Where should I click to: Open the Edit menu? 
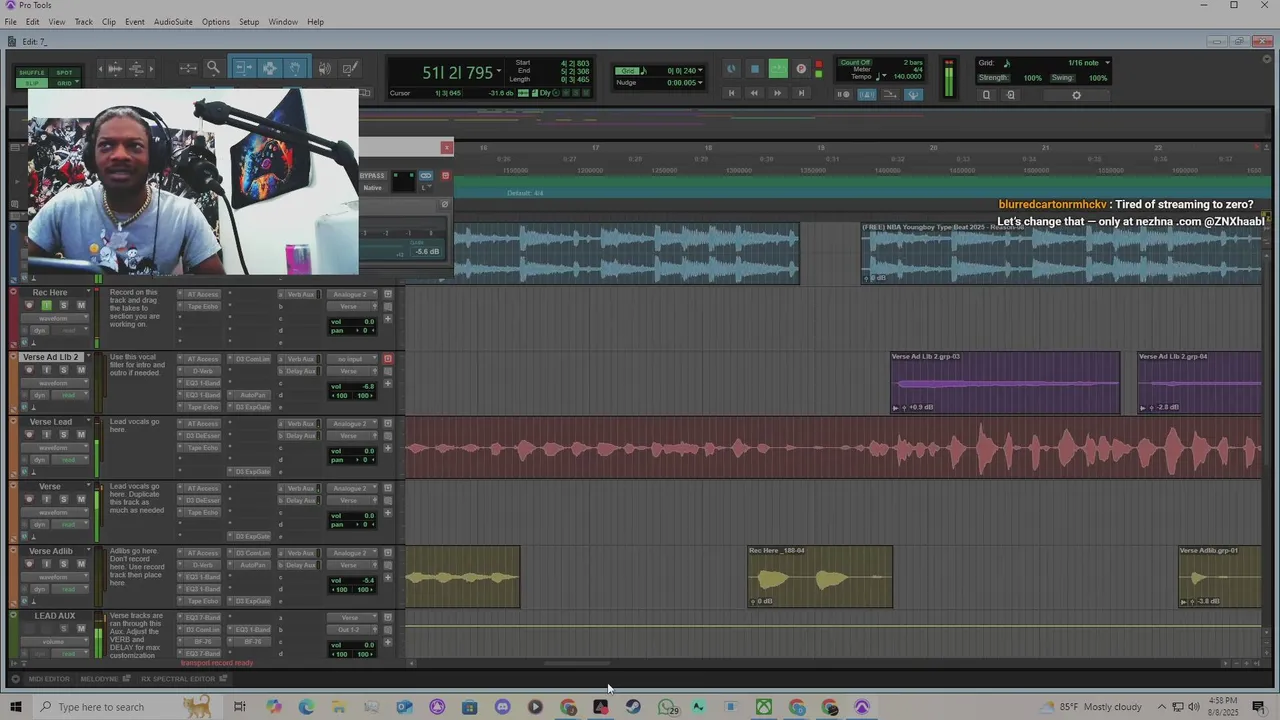tap(32, 21)
